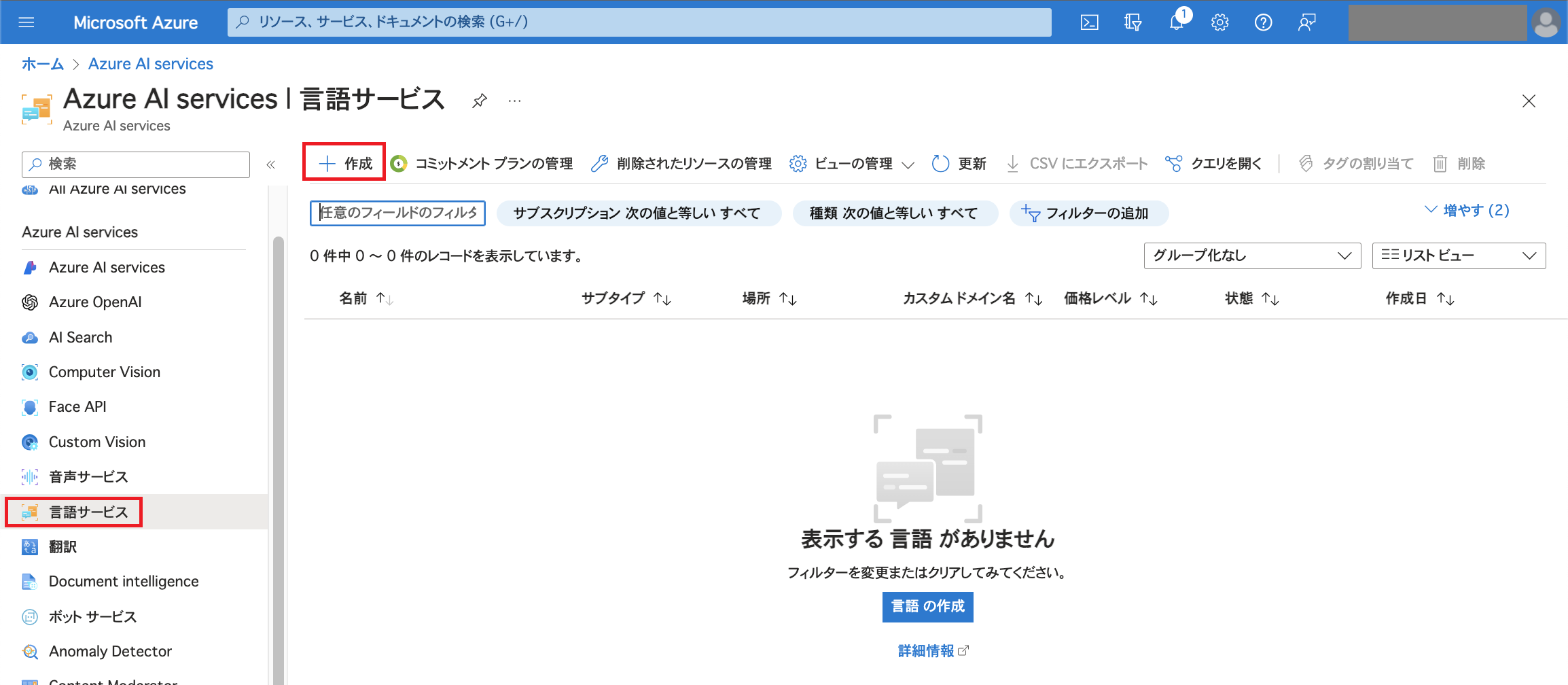Open 削除されたリソースの管理

coord(681,164)
